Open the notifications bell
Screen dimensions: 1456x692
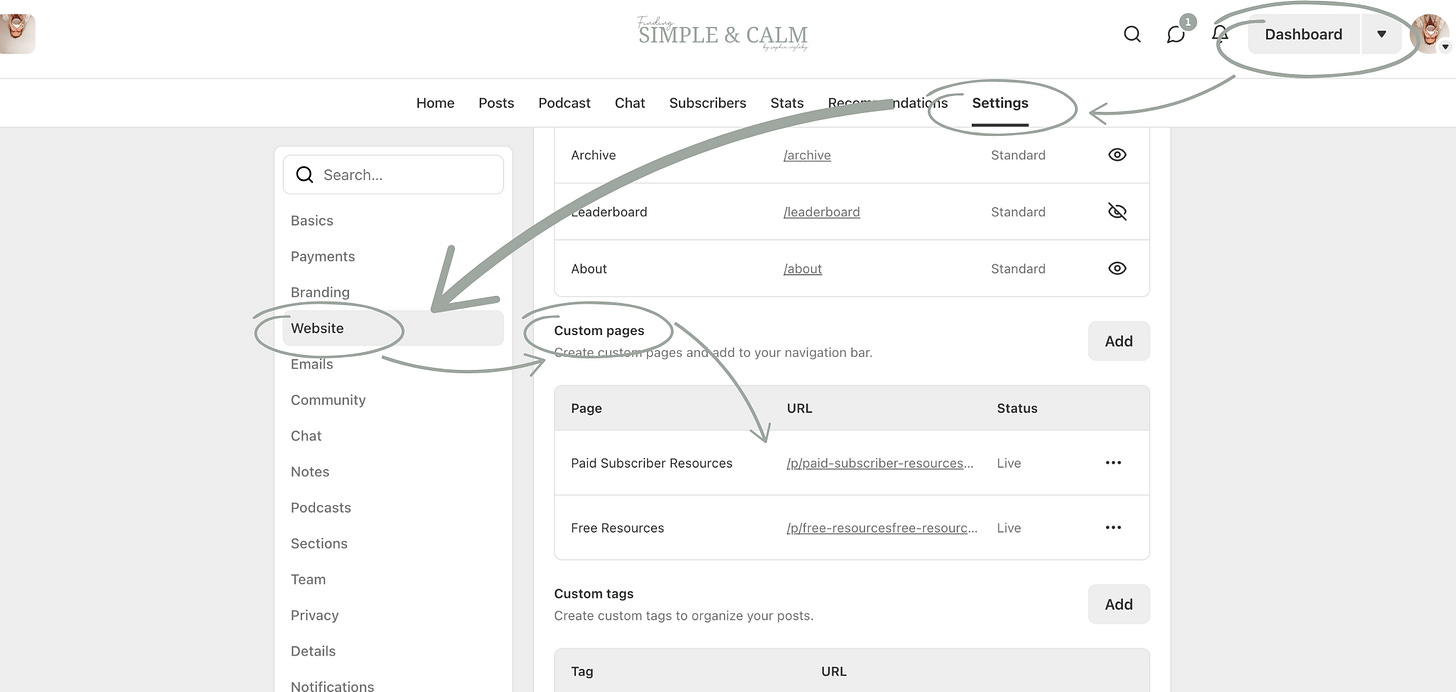[x=1219, y=33]
